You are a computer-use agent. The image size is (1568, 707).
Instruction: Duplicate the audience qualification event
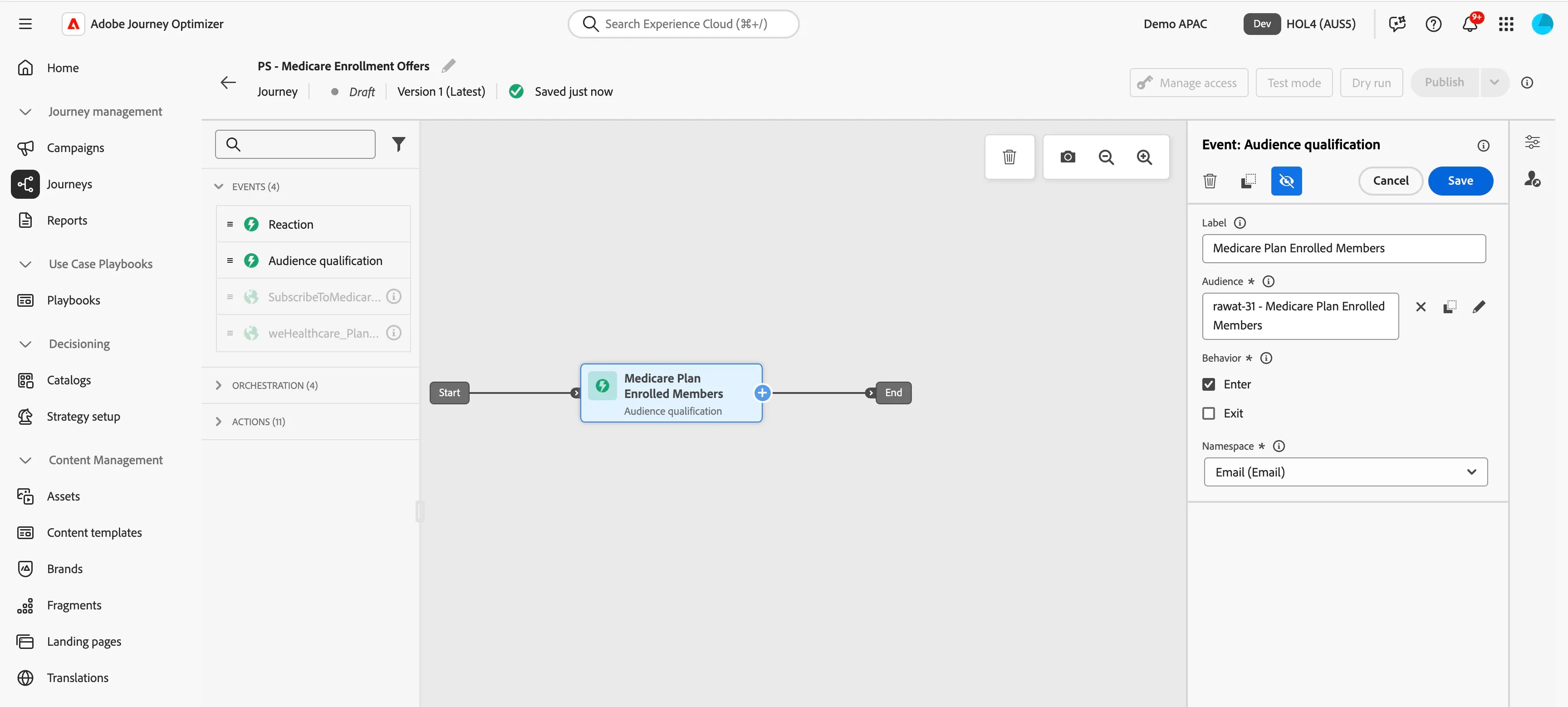click(1249, 181)
